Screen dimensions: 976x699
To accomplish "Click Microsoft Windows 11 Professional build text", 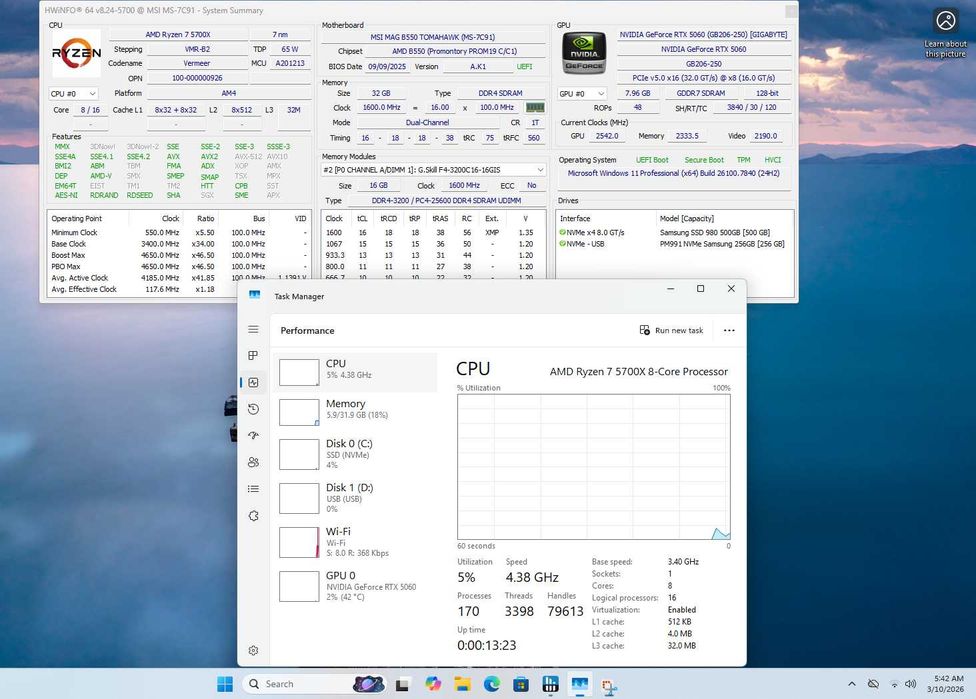I will (x=673, y=174).
